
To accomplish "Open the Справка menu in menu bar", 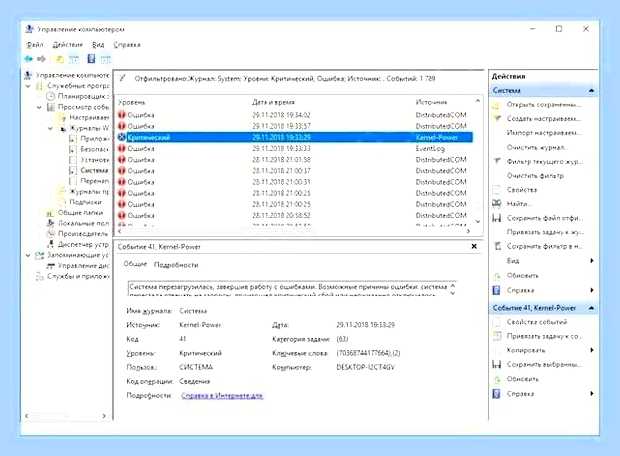I will coord(127,45).
